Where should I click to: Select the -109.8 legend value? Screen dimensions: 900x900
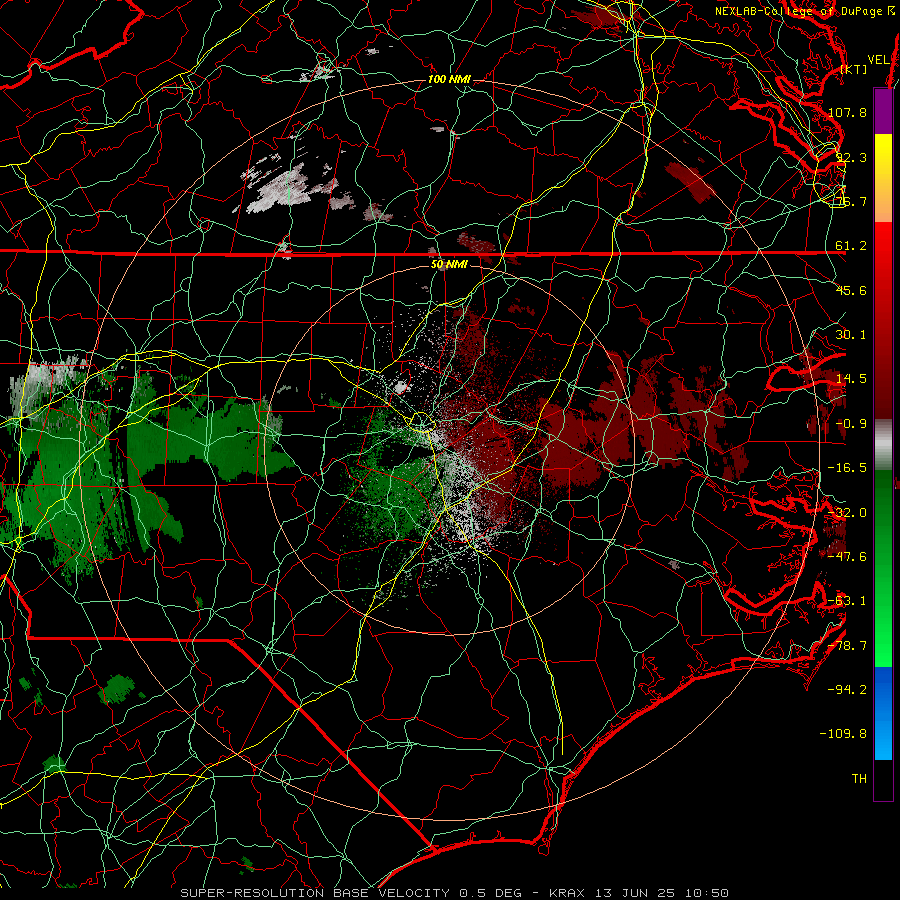[843, 734]
